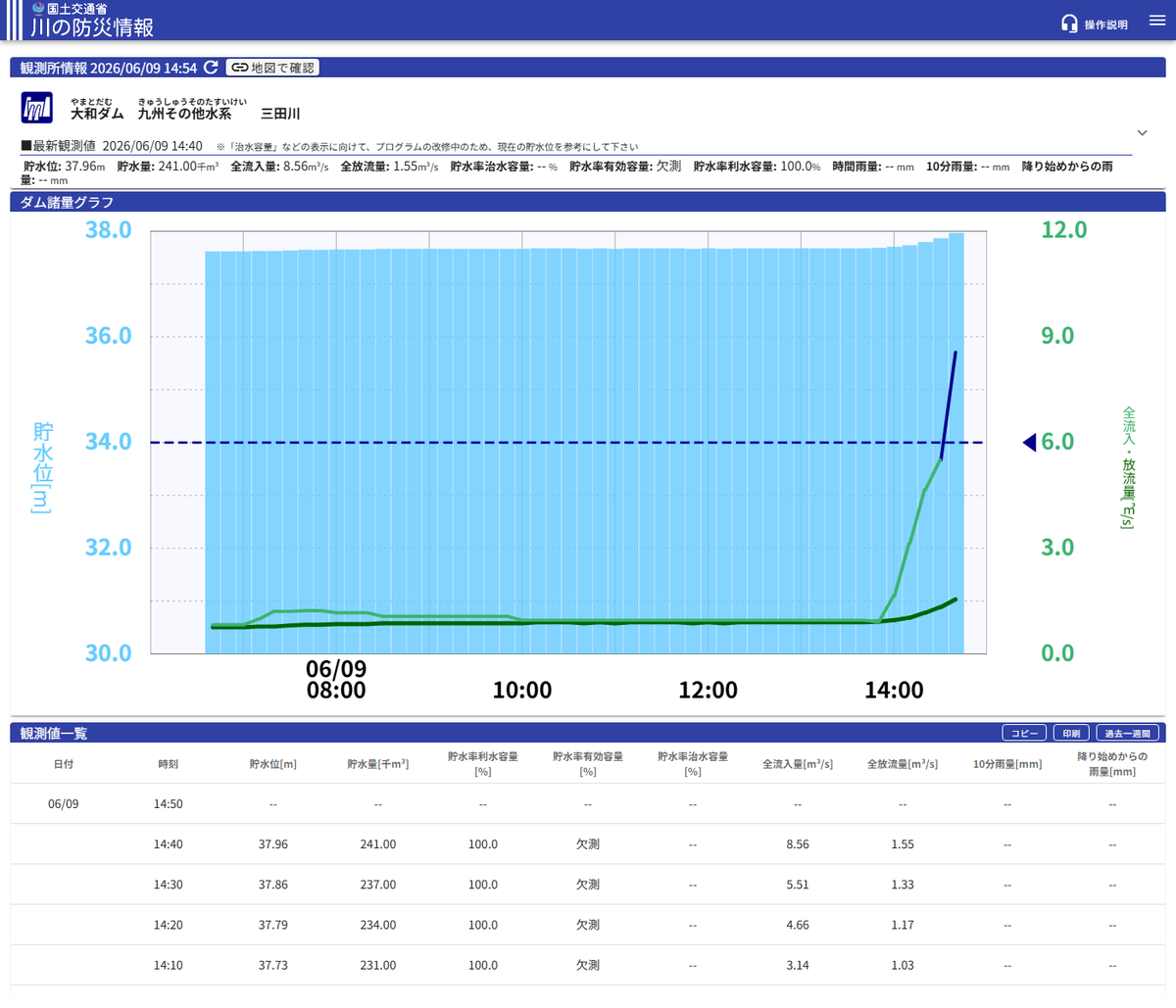Viewport: 1176px width, 1008px height.
Task: Click the 全流入量[m³/s] column header
Action: (x=798, y=764)
